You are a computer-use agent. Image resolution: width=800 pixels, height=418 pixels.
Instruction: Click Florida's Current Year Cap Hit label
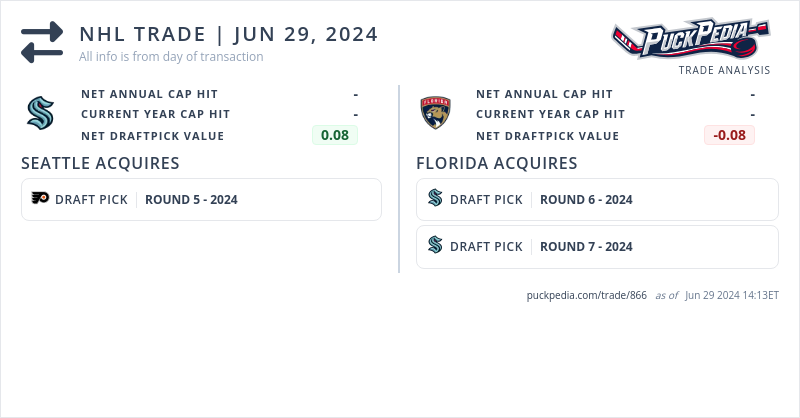click(550, 114)
